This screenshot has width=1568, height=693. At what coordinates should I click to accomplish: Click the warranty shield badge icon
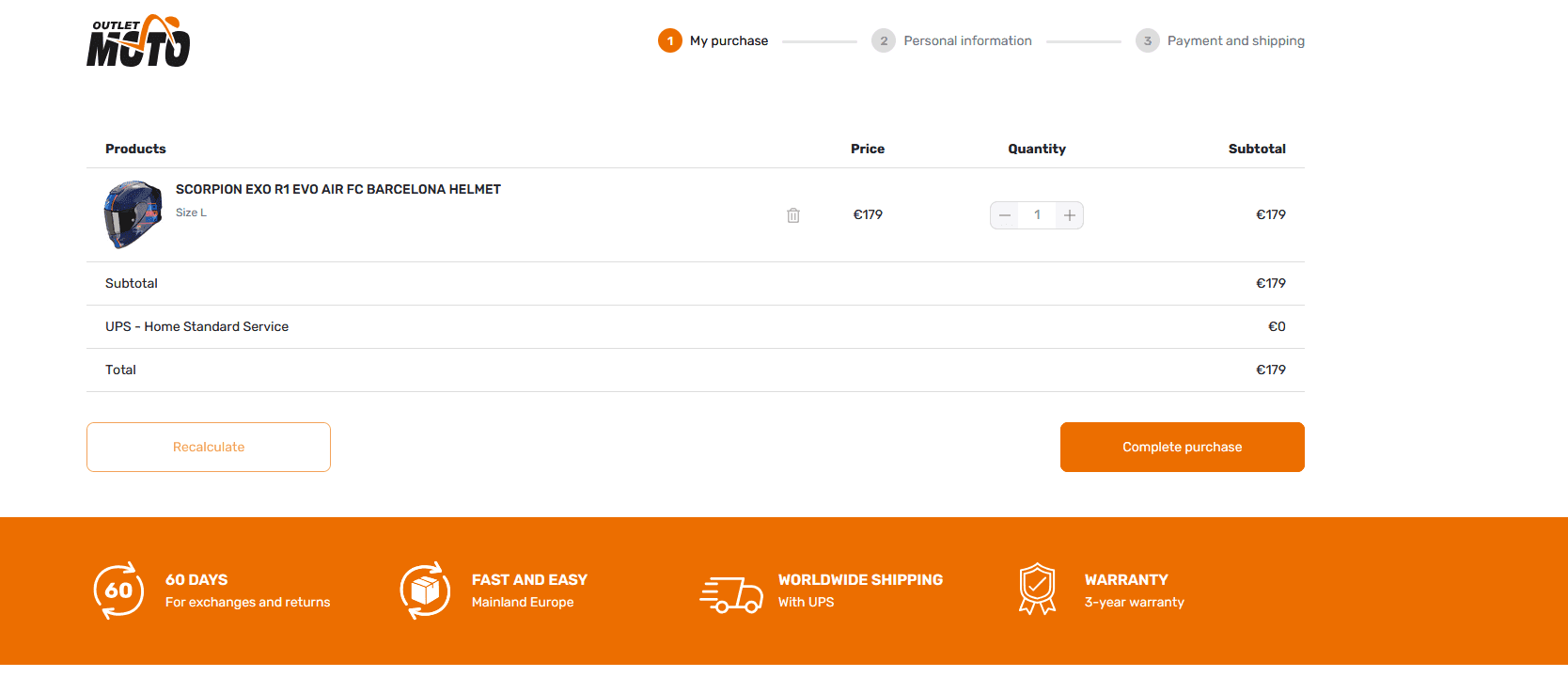click(1038, 589)
